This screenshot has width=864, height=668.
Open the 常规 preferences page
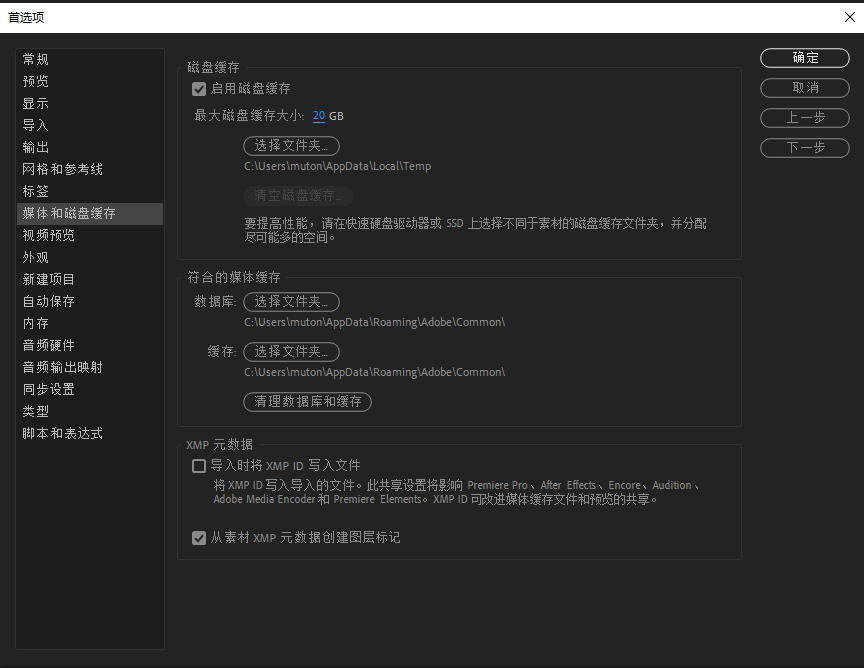click(35, 59)
